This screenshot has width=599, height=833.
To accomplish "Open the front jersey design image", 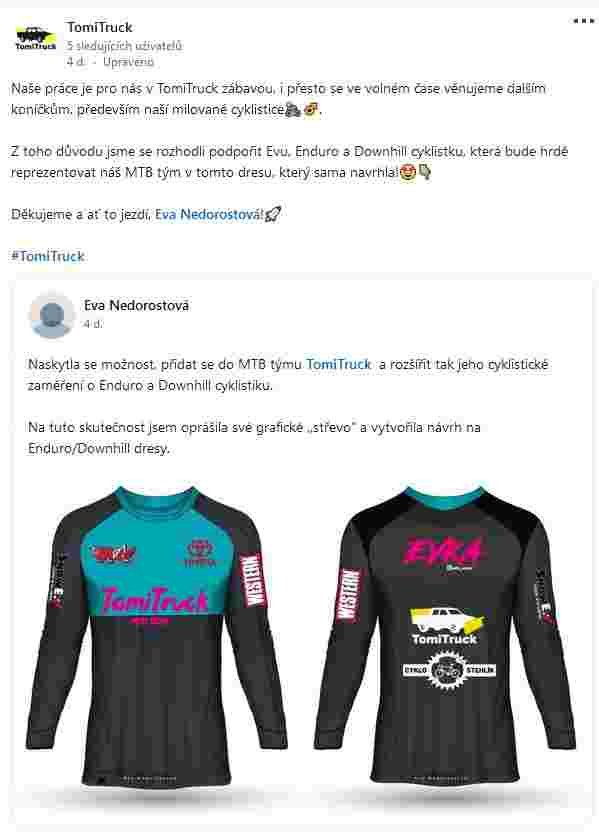I will 157,635.
